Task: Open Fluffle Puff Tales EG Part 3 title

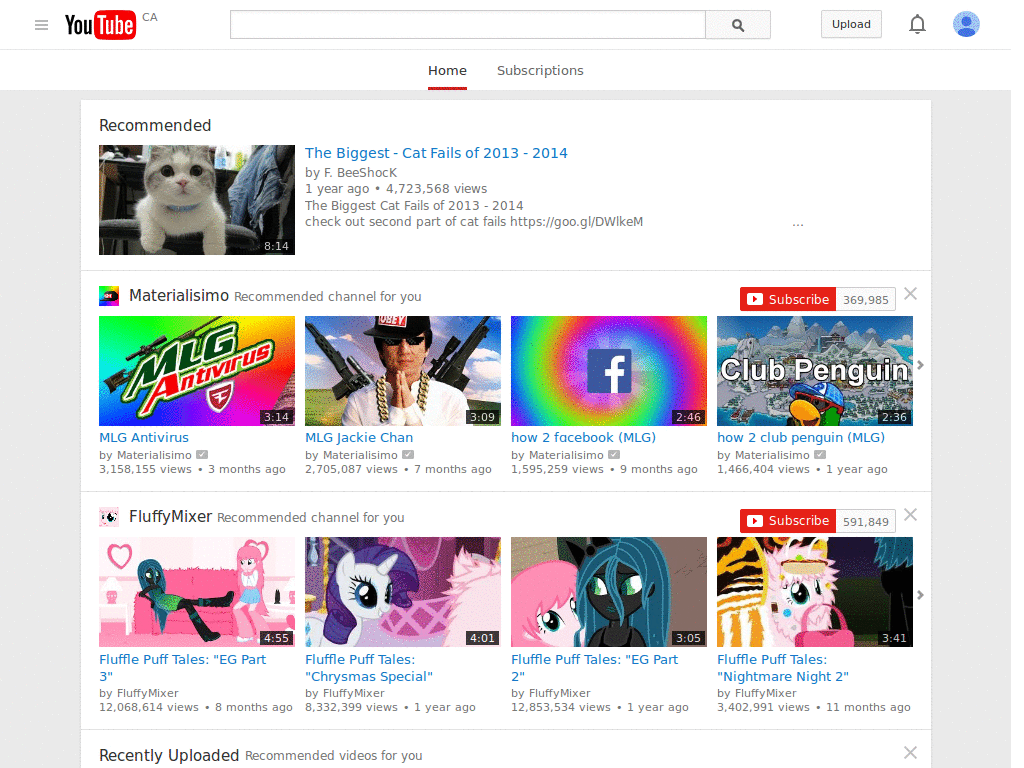Action: coord(183,667)
